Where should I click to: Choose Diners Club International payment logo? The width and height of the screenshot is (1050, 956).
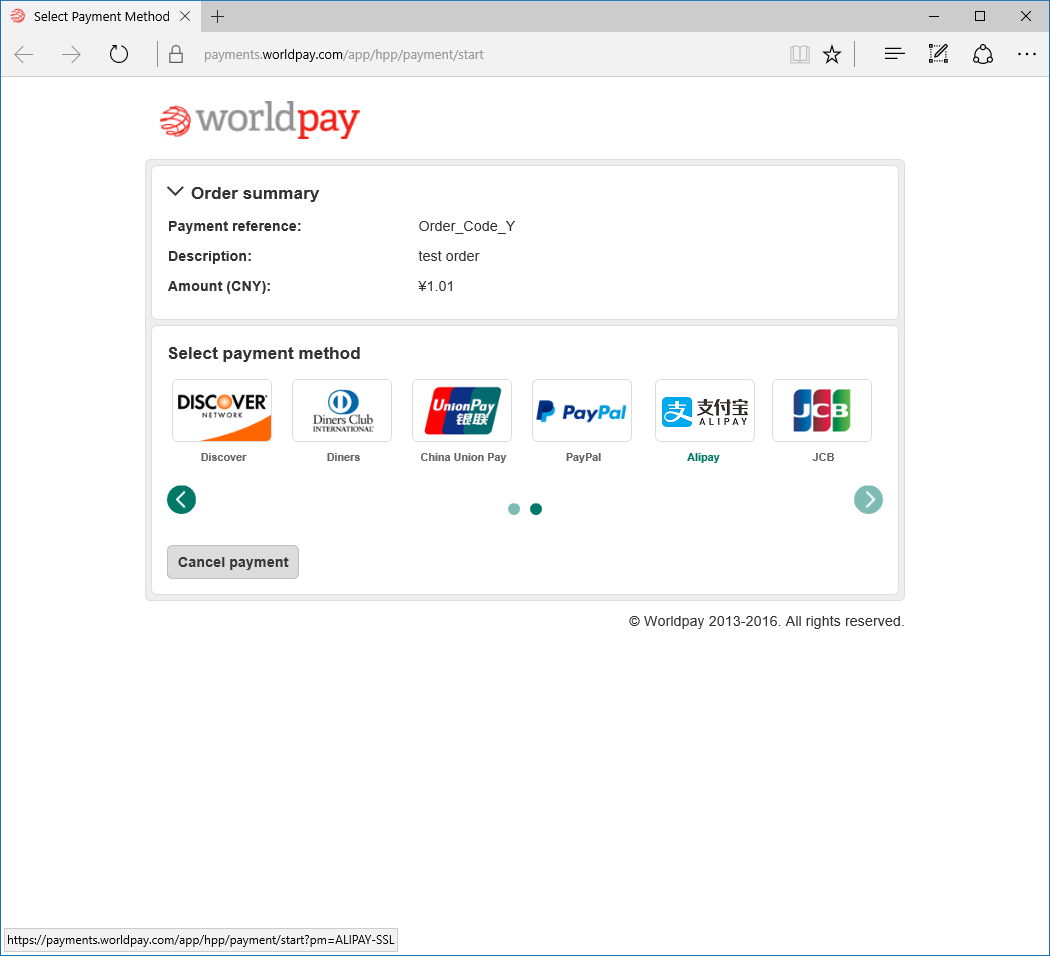342,410
